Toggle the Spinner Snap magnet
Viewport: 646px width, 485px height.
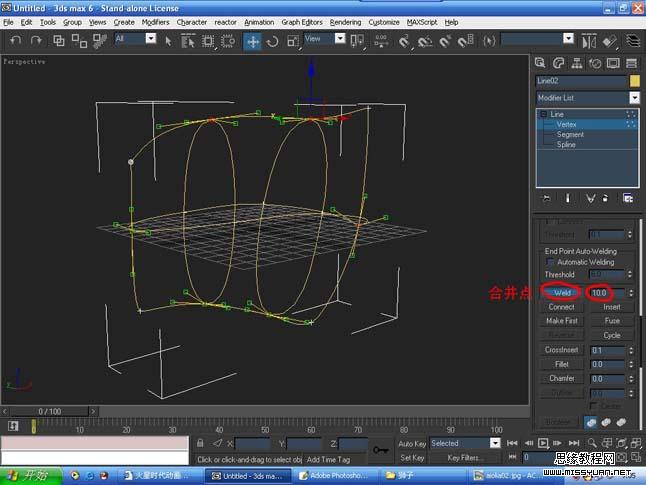point(466,41)
